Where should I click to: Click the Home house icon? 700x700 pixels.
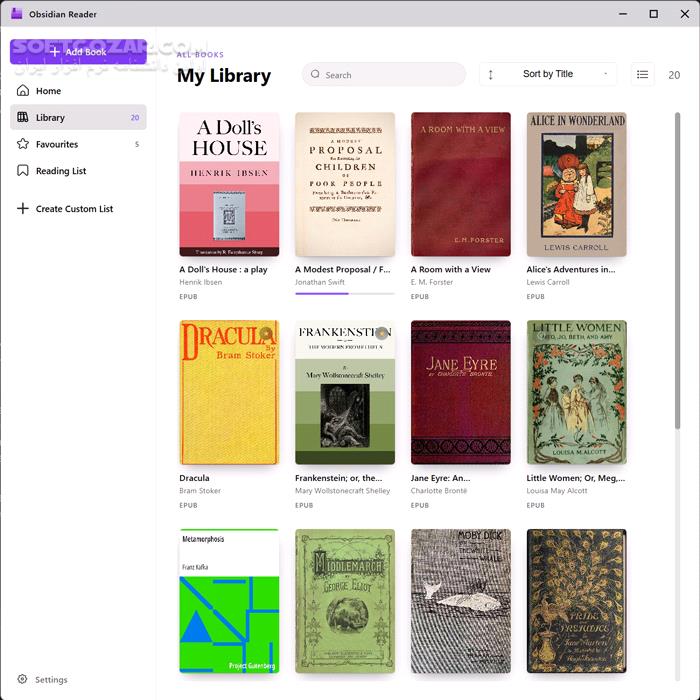pos(23,91)
